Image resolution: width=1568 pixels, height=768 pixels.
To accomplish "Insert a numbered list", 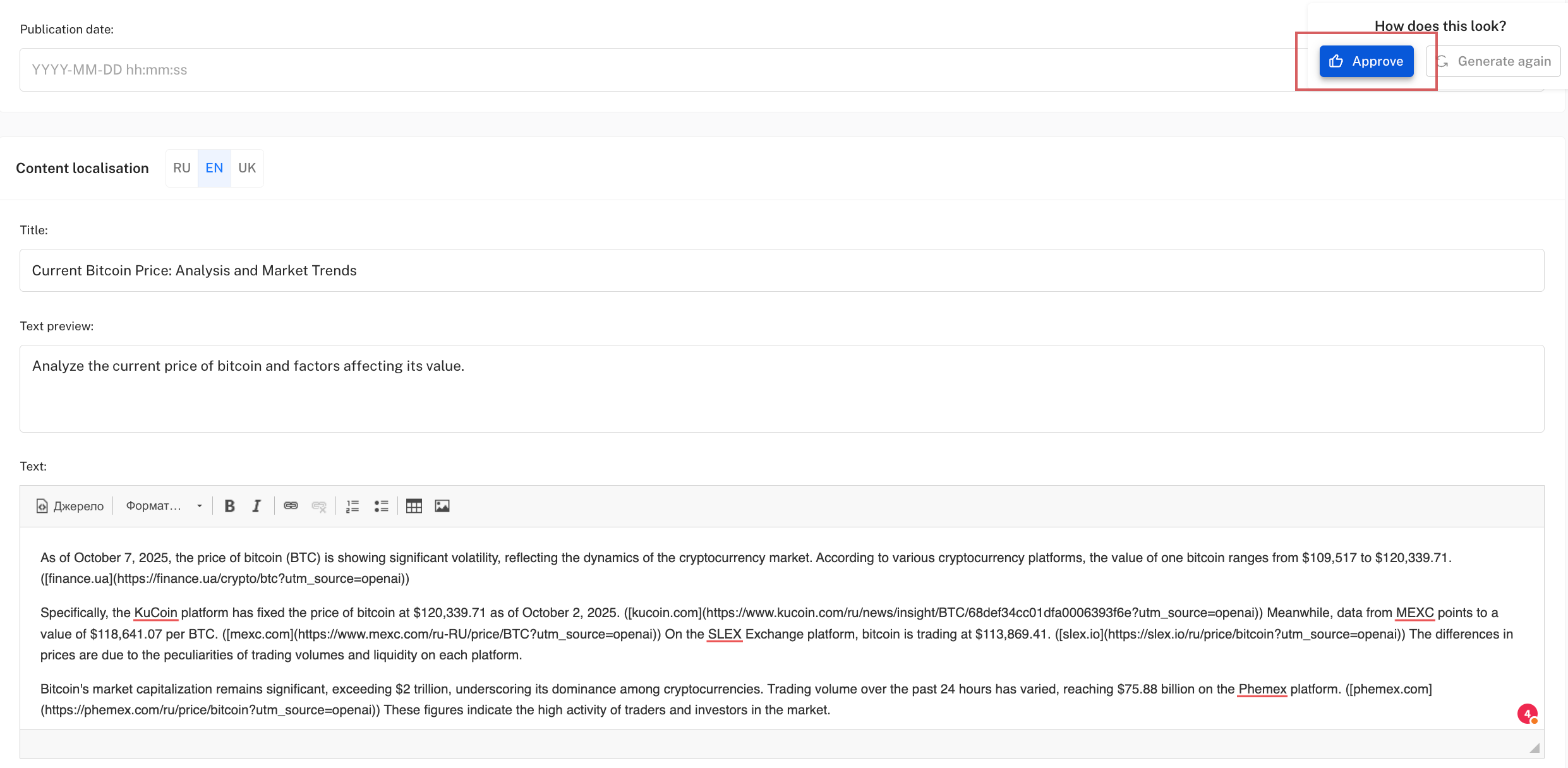I will click(x=353, y=506).
